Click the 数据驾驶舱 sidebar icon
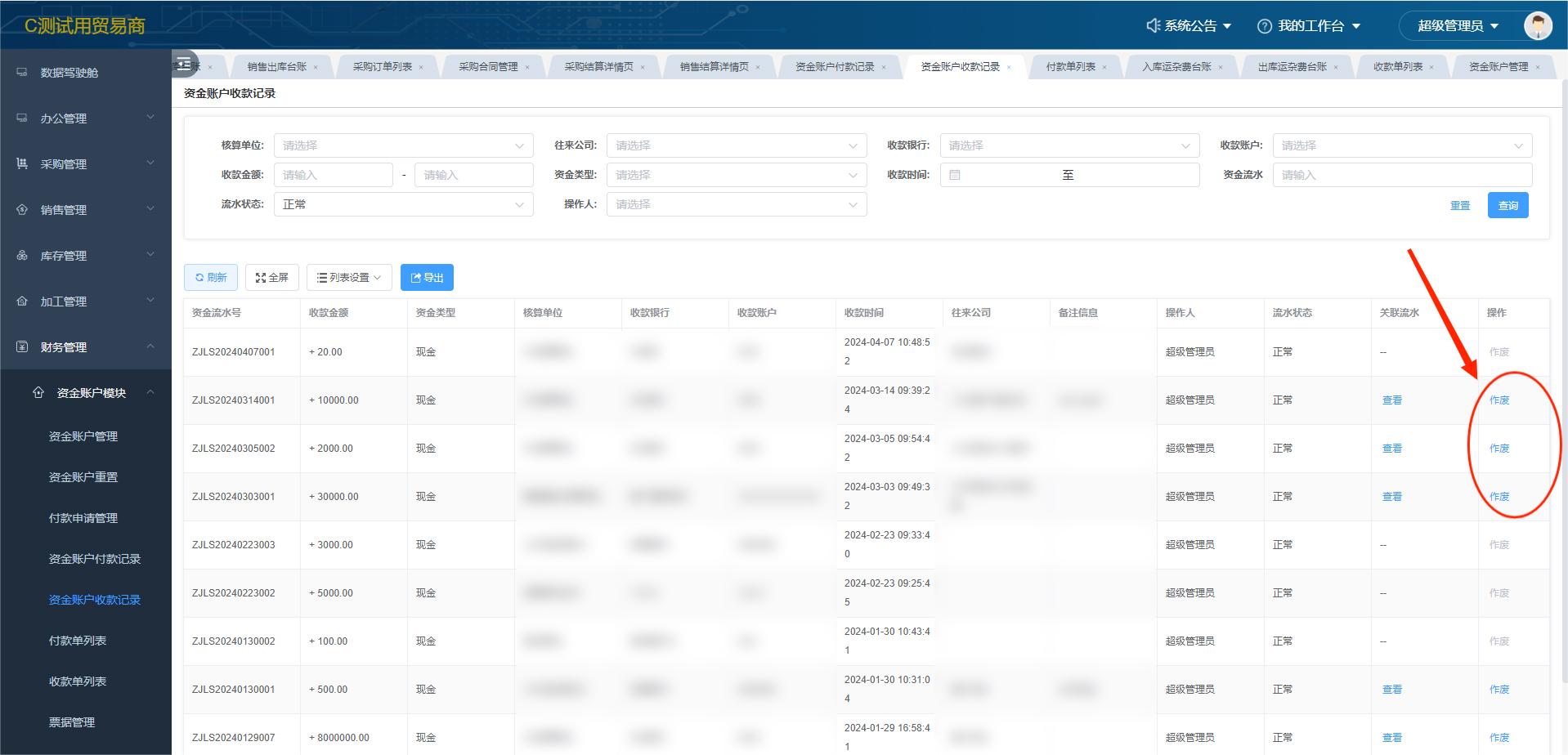Screen dimensions: 1568x755 point(22,73)
